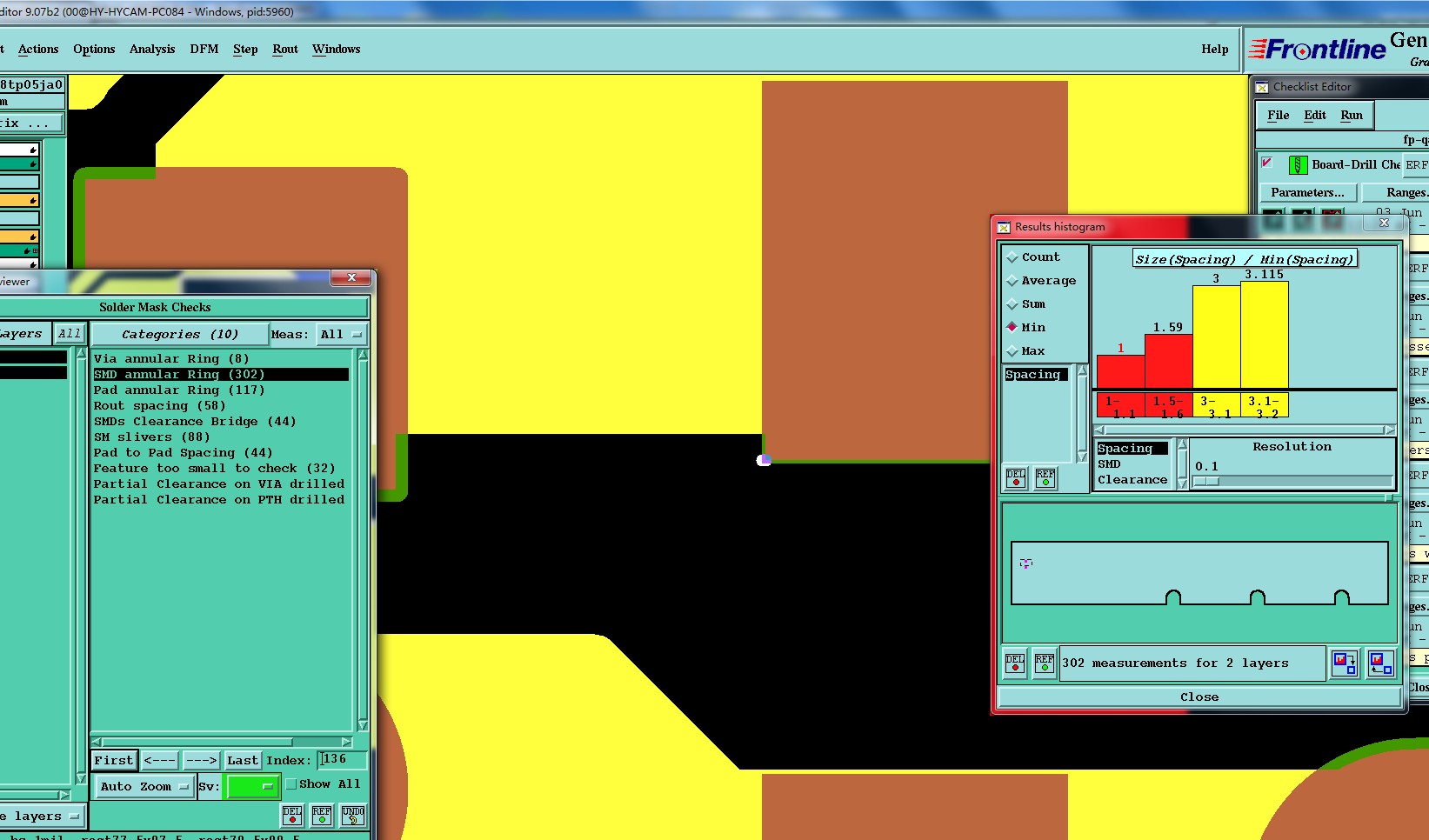Open the green Sv severity dropdown
This screenshot has width=1429, height=840.
pos(251,786)
